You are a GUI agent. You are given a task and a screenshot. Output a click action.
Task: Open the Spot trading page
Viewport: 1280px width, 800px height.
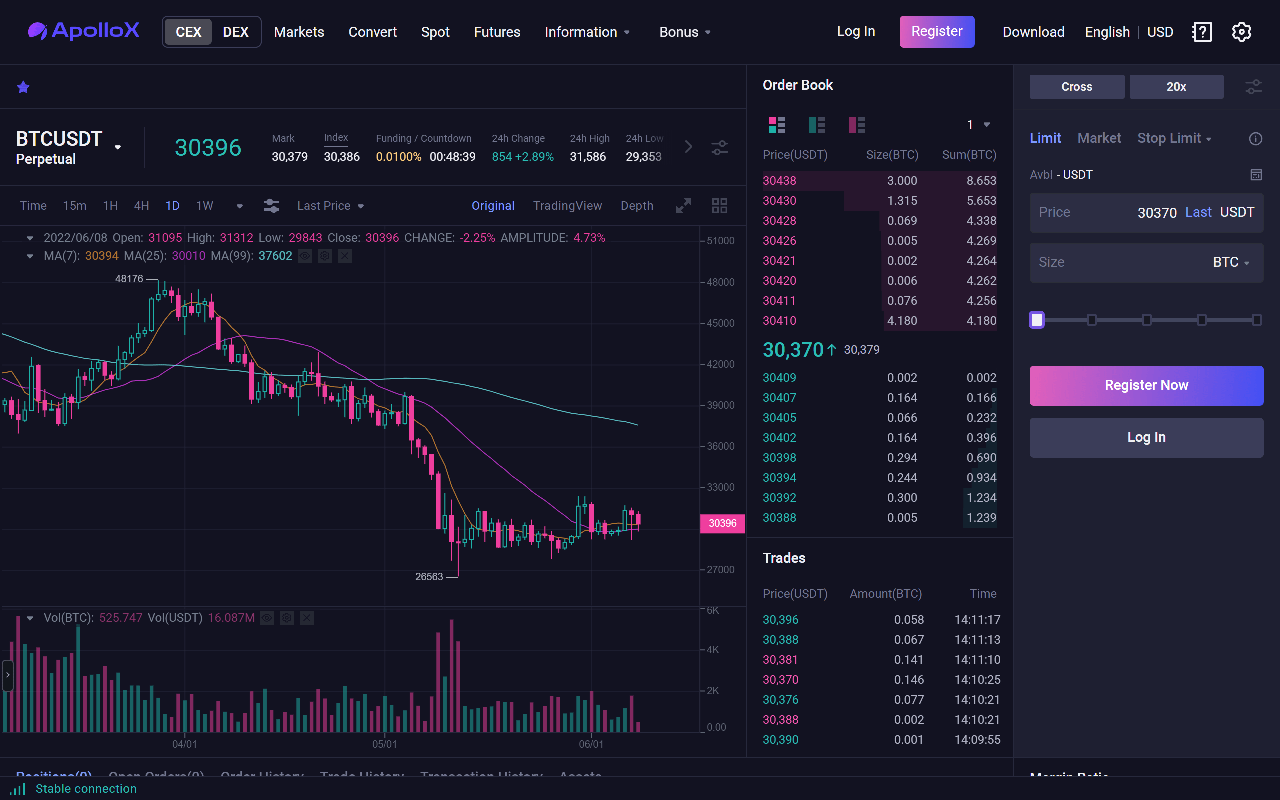(435, 32)
